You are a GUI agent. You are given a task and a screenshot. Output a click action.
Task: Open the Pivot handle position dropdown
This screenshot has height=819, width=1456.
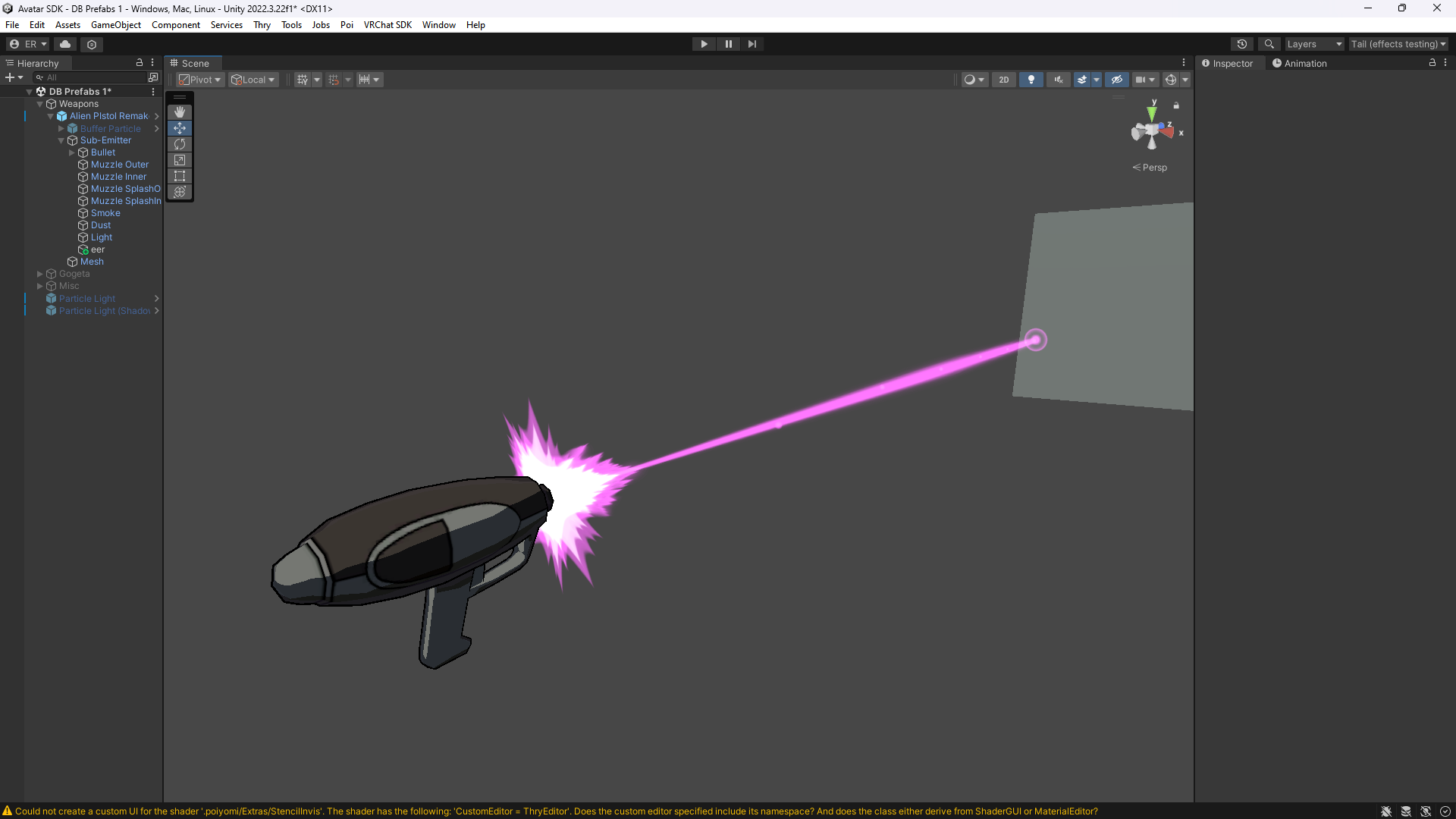pyautogui.click(x=200, y=80)
